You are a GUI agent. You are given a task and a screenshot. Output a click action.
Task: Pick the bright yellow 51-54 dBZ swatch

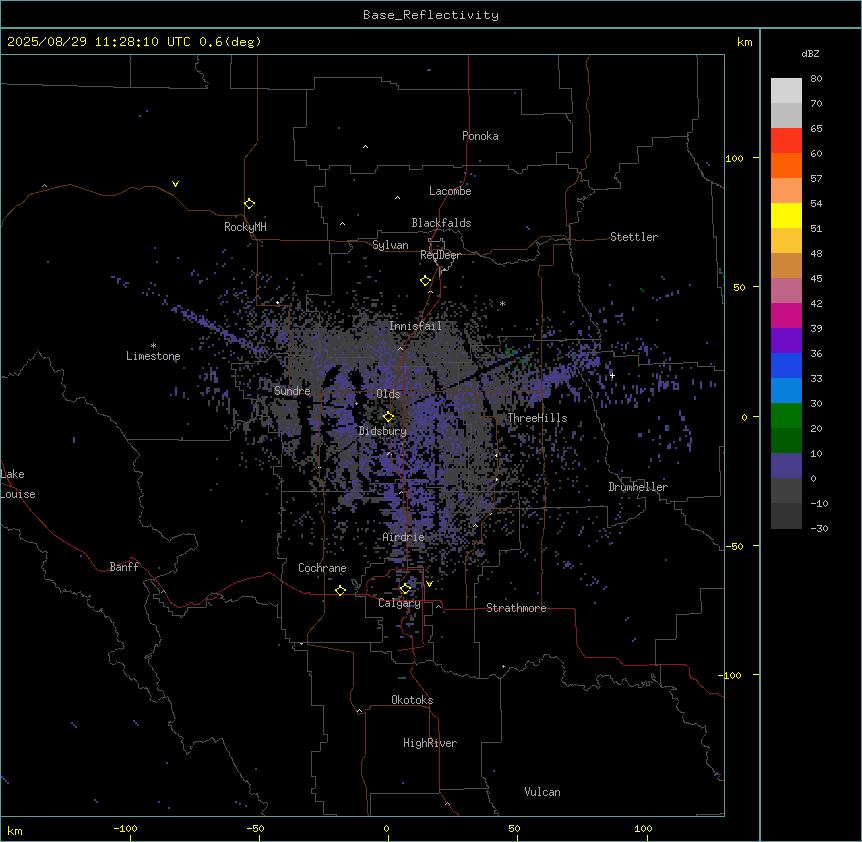coord(786,216)
